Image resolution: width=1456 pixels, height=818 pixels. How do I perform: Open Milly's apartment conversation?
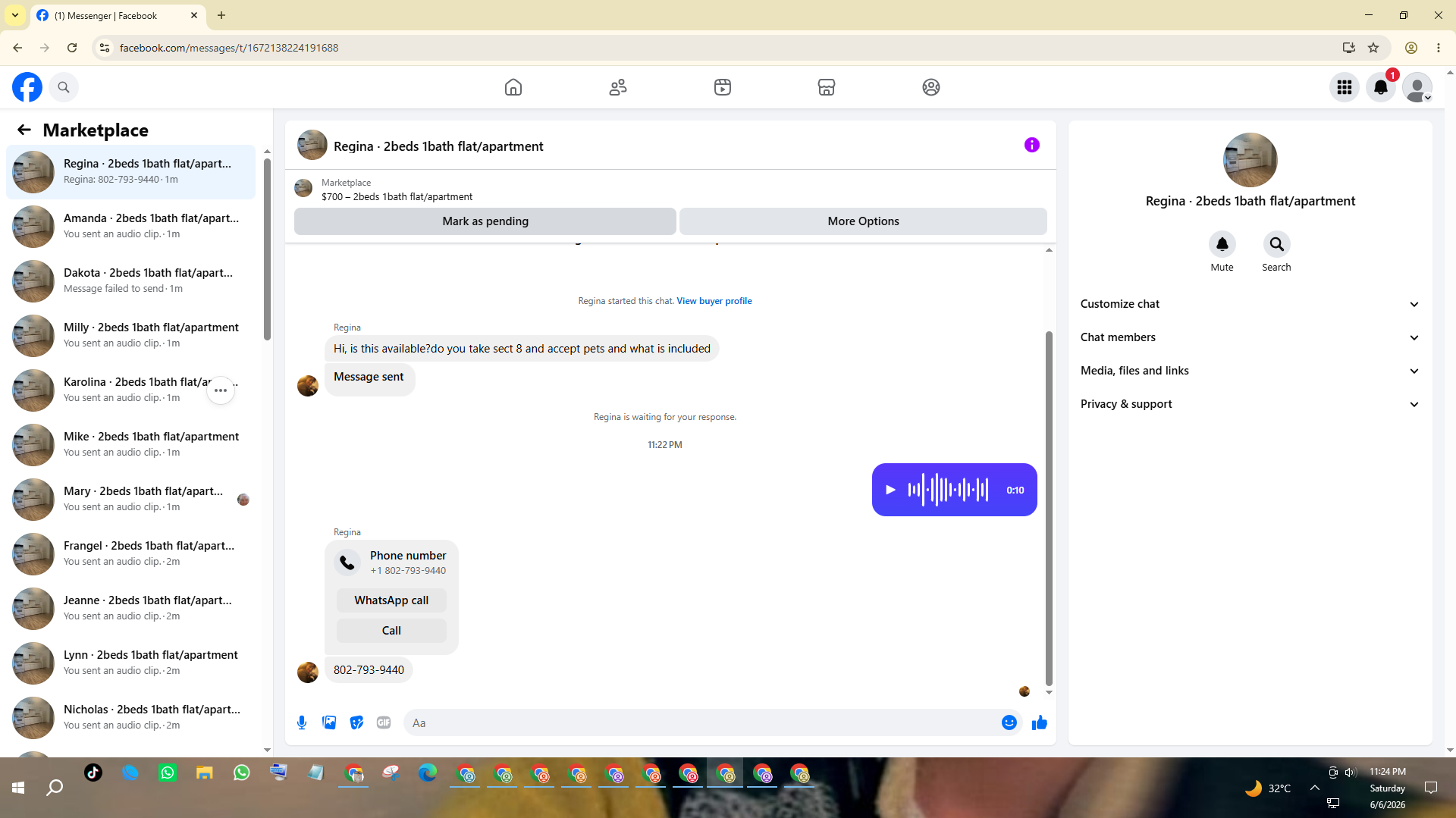click(130, 335)
